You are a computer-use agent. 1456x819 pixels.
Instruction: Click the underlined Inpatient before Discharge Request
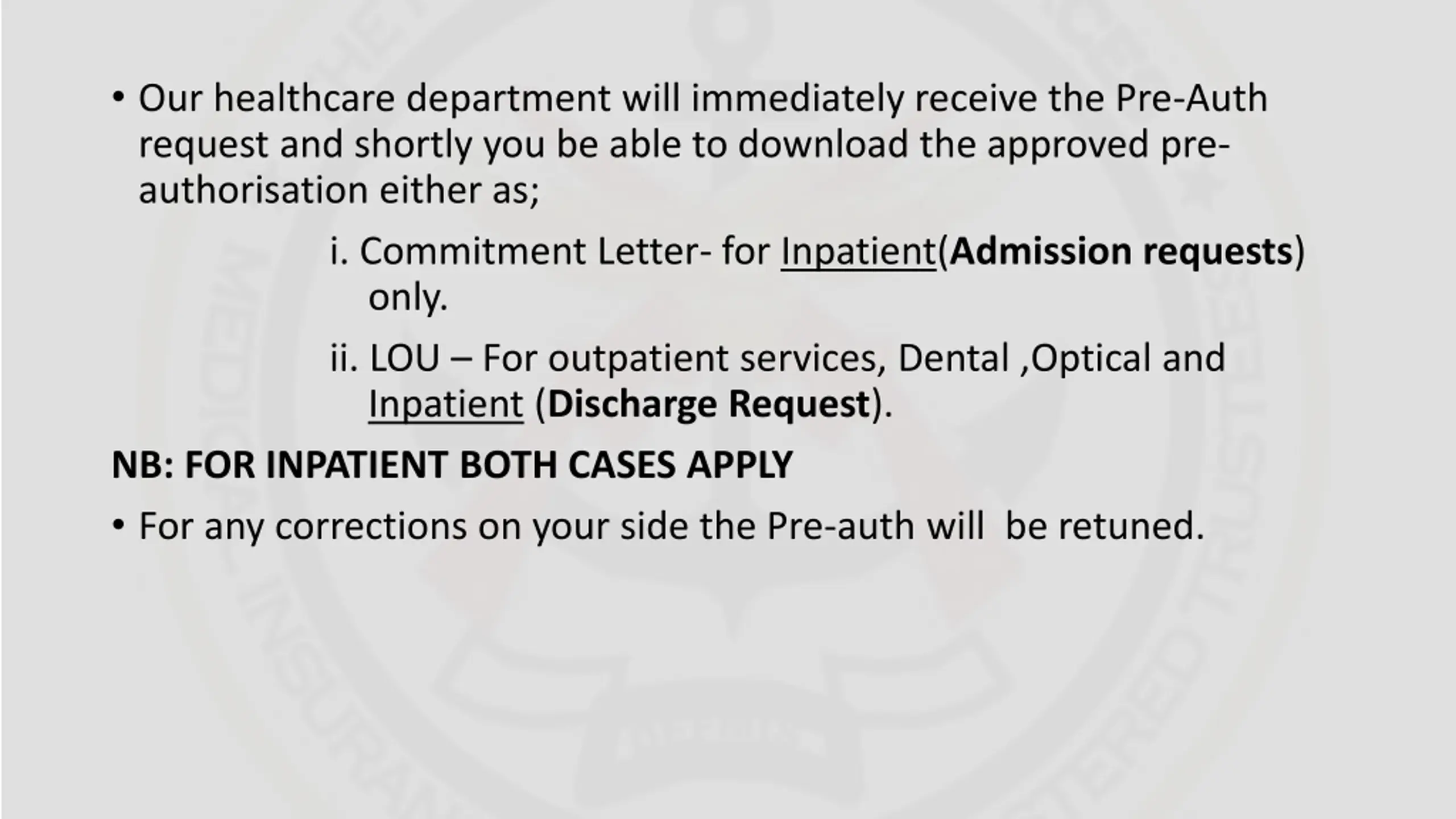(x=445, y=404)
